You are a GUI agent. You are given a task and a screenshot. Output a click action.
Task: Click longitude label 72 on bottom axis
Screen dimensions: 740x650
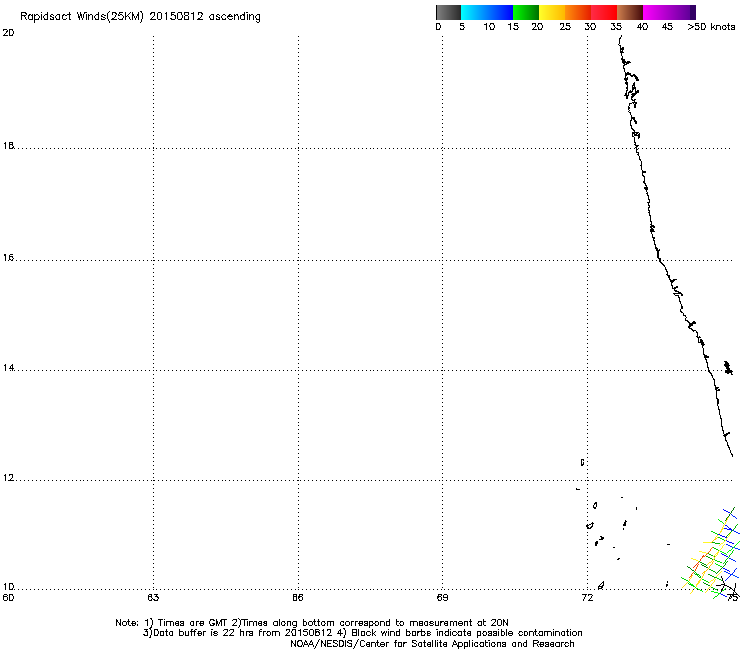(587, 598)
